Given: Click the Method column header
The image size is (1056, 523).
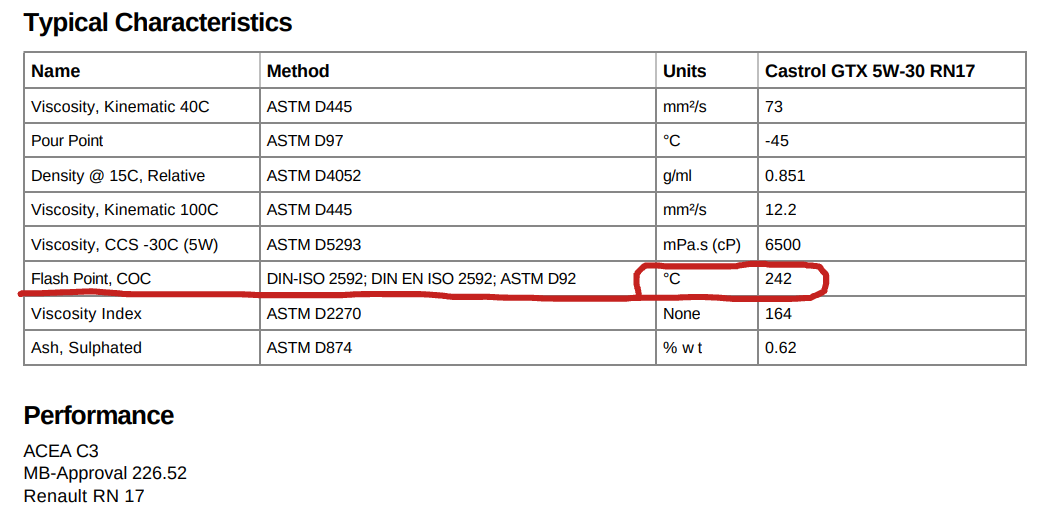Looking at the screenshot, I should [x=298, y=71].
